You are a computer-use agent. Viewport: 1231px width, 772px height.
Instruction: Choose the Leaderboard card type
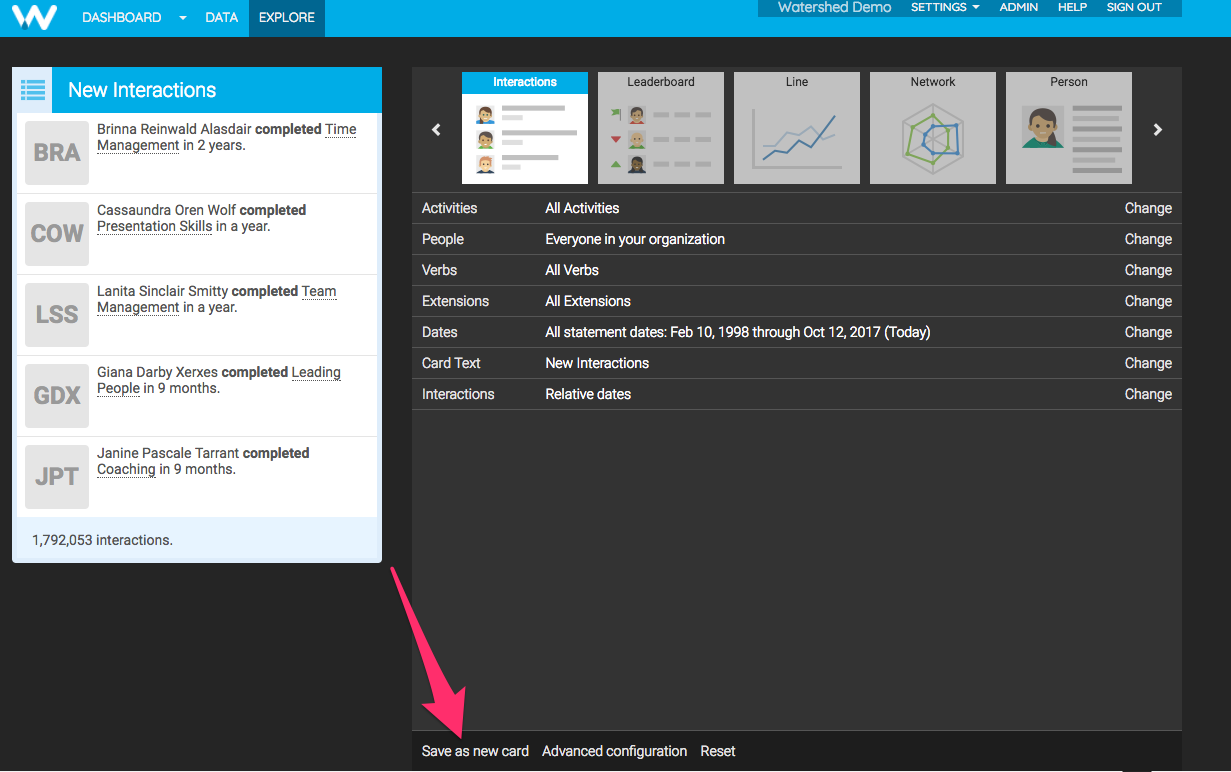(661, 128)
